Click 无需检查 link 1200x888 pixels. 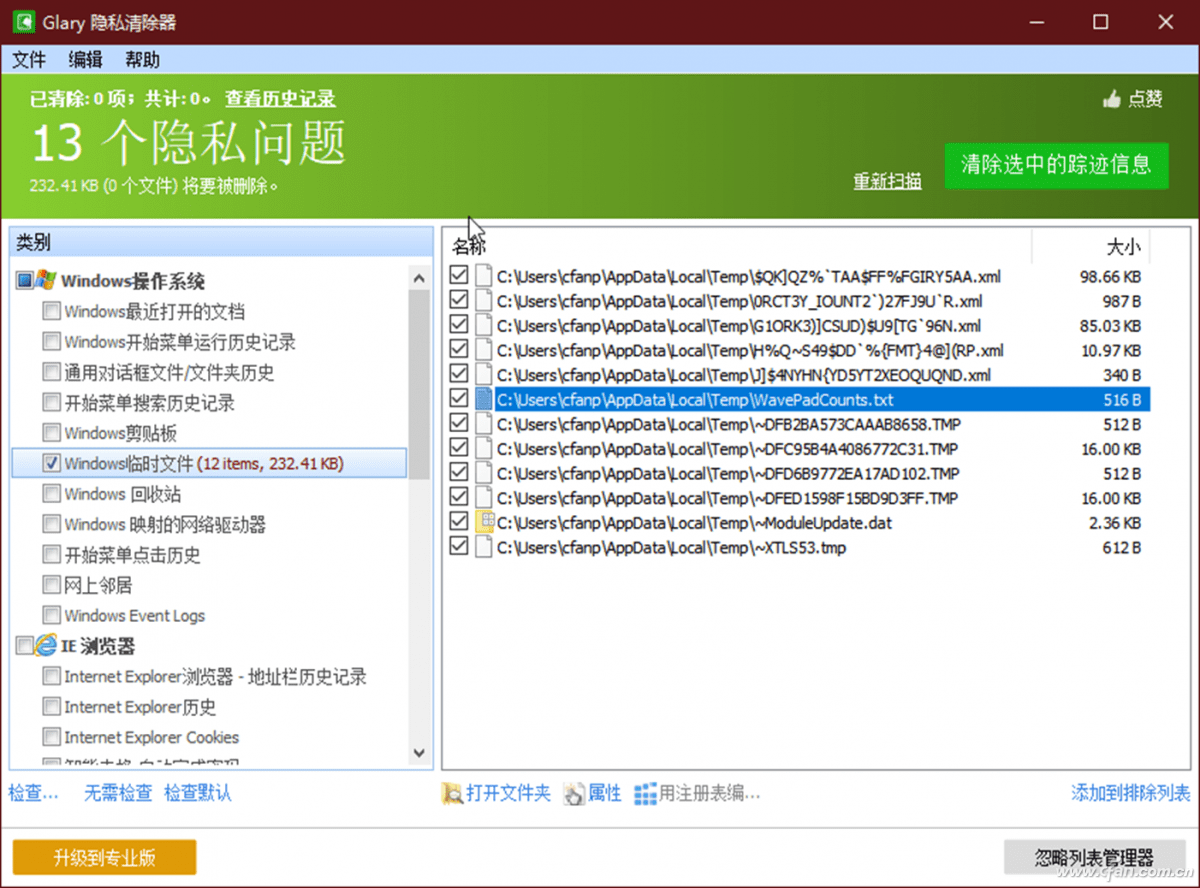point(118,794)
